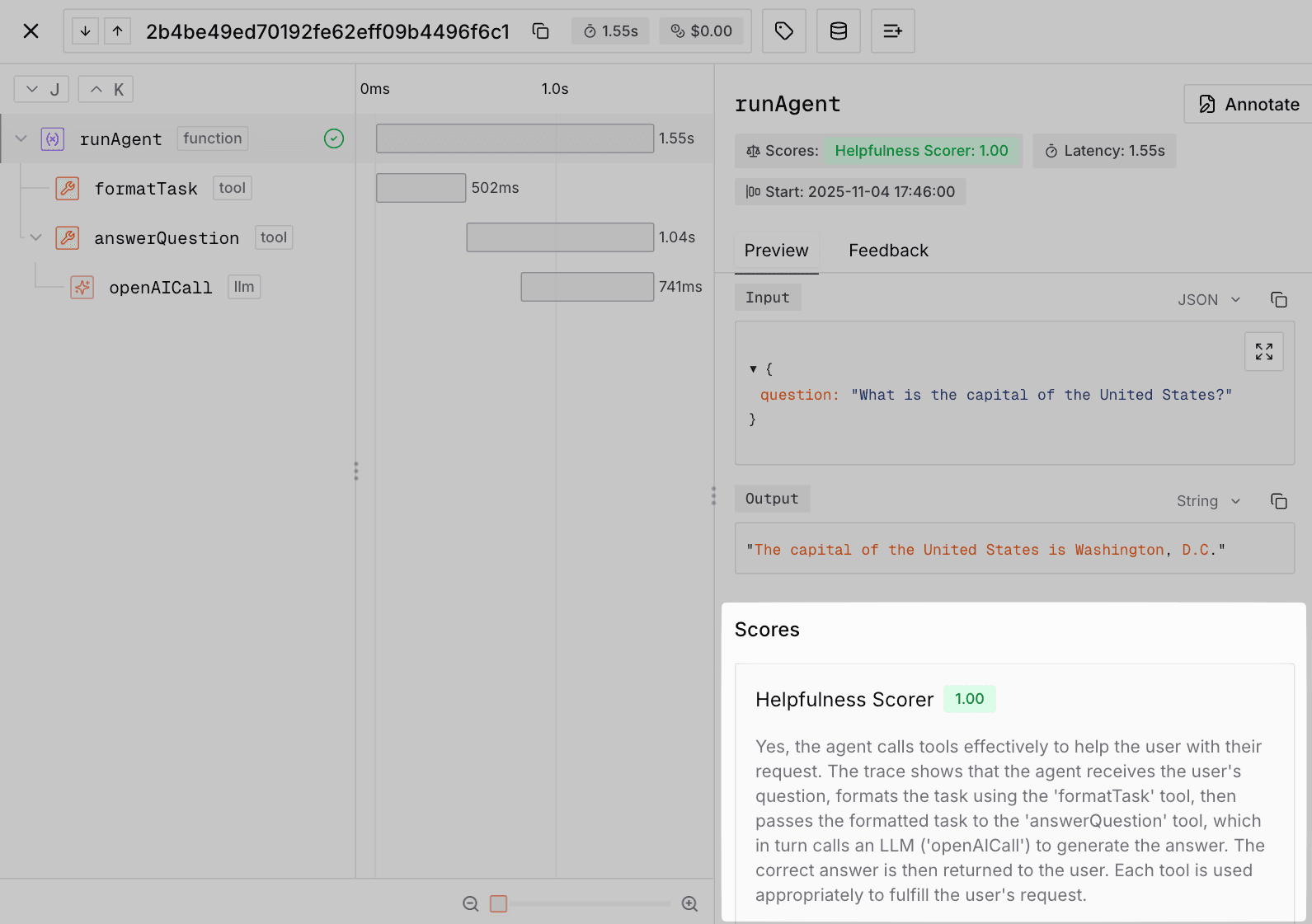Open the JSON format dropdown
The height and width of the screenshot is (924, 1312).
1208,300
